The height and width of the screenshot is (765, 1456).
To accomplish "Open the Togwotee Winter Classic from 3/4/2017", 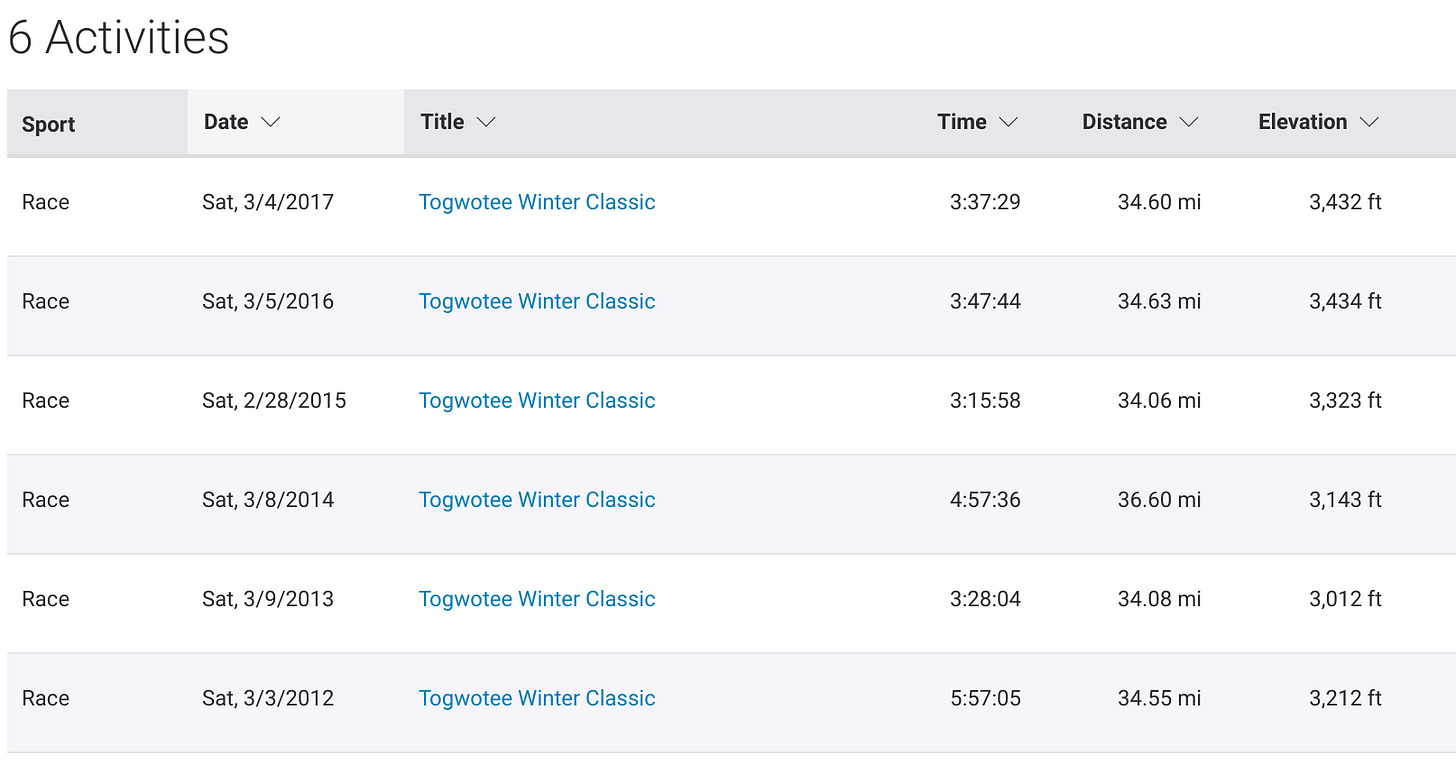I will point(537,202).
